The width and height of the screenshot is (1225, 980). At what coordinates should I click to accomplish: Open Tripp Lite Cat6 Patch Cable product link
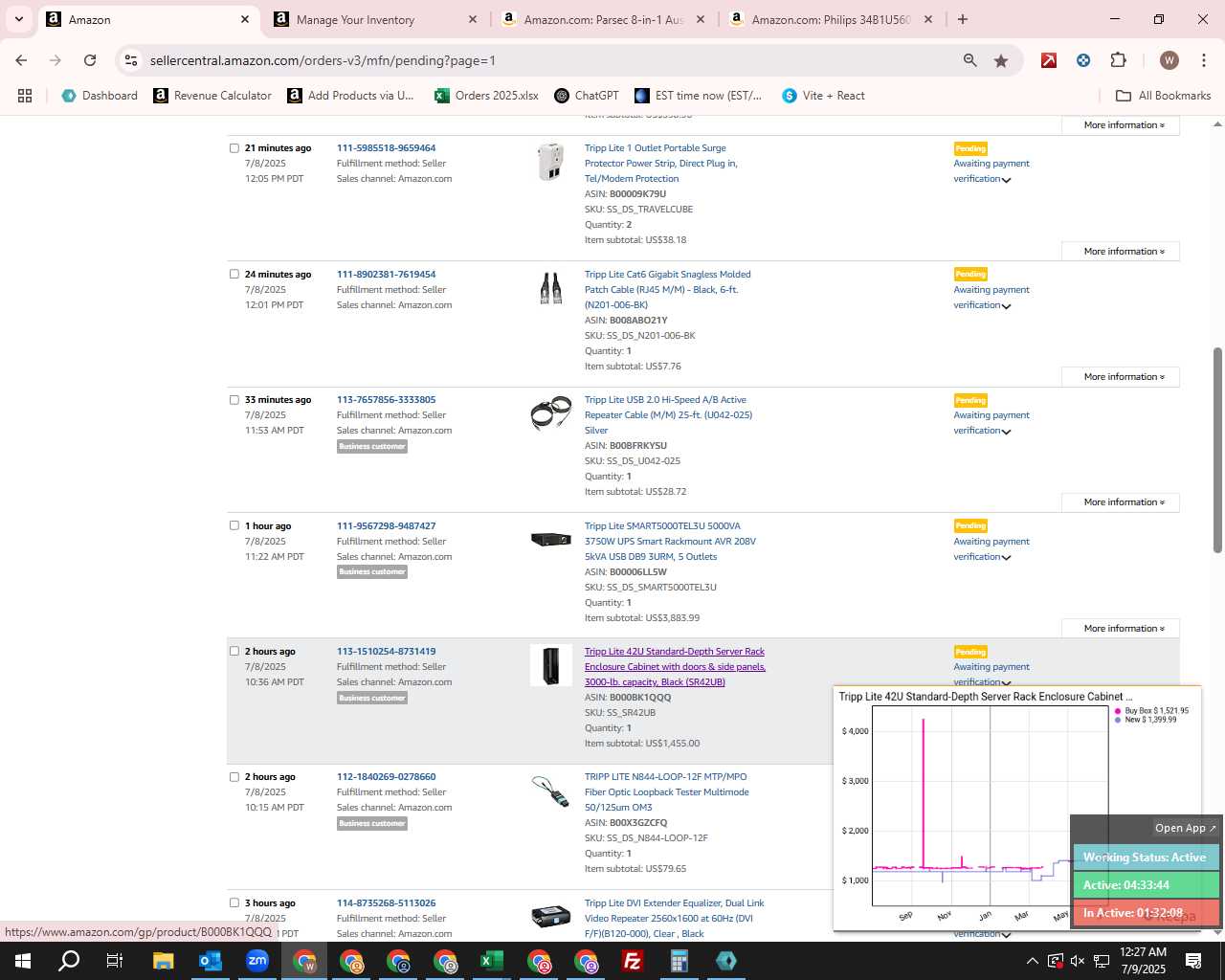click(668, 290)
